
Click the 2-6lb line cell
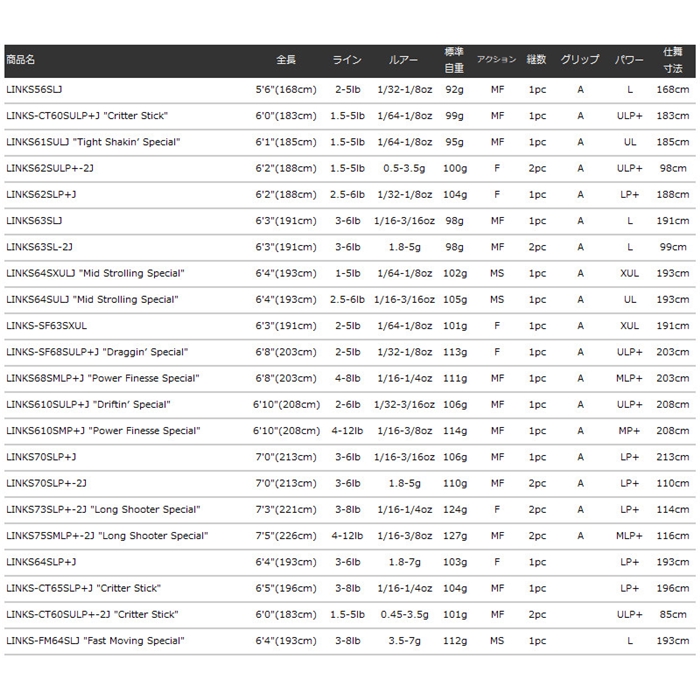(x=347, y=404)
